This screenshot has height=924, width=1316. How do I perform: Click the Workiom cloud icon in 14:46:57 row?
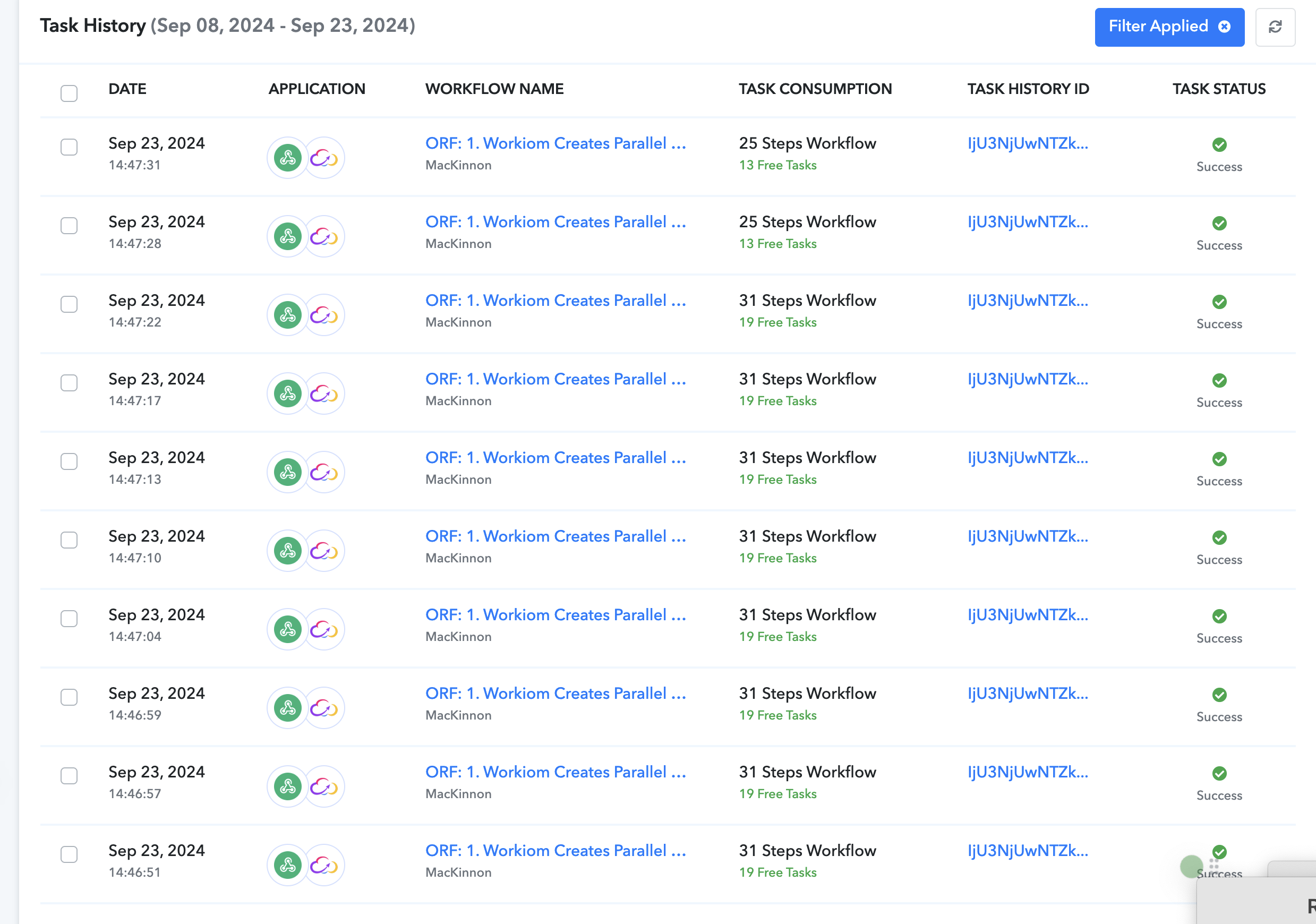[x=324, y=786]
